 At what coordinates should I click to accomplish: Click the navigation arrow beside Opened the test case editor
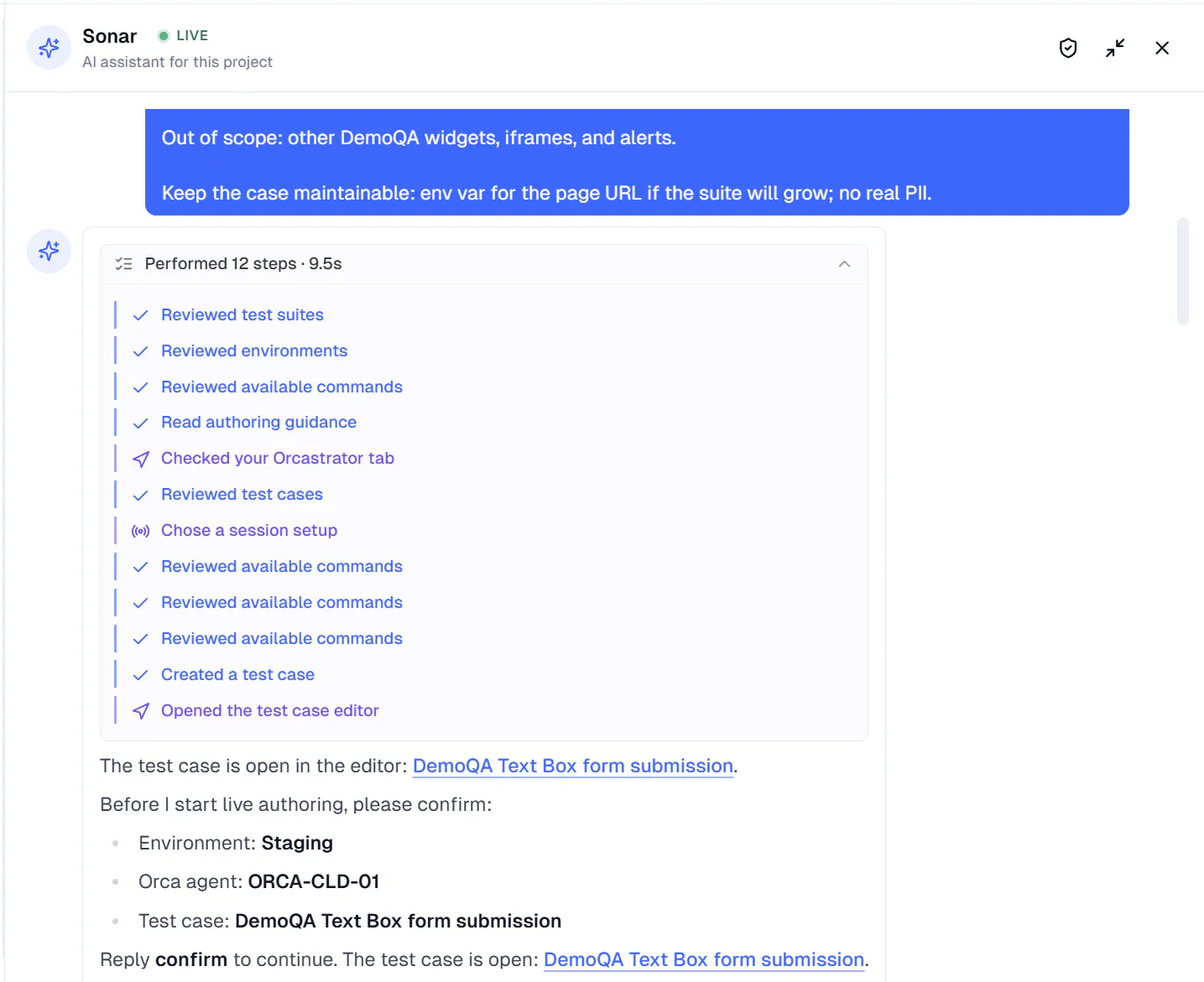click(x=141, y=711)
